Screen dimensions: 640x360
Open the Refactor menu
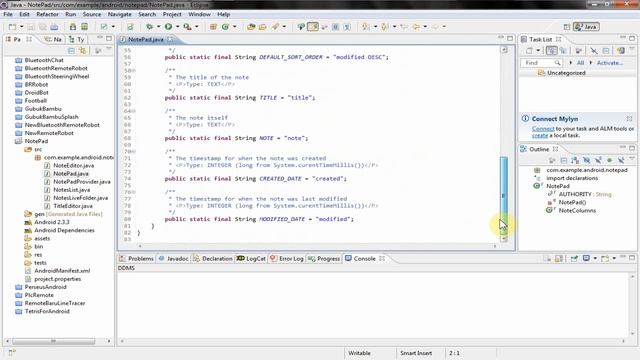(x=47, y=14)
